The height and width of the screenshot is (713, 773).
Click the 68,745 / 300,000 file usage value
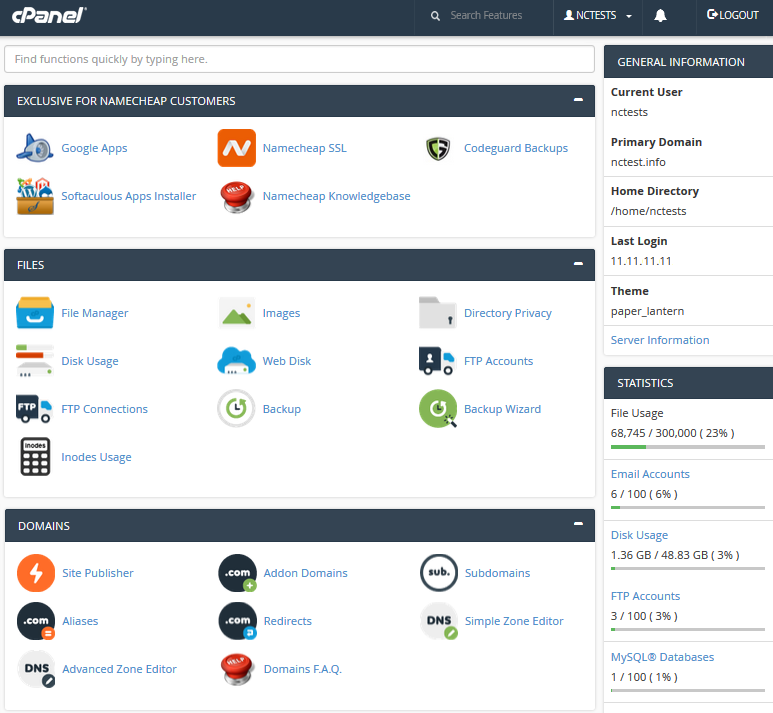tap(672, 433)
